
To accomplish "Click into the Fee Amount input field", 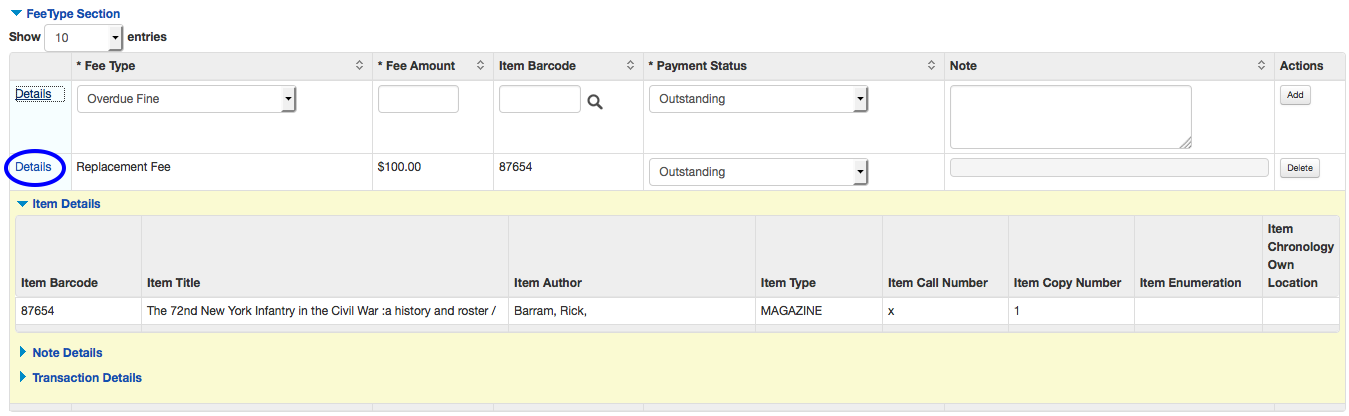I will click(x=418, y=99).
